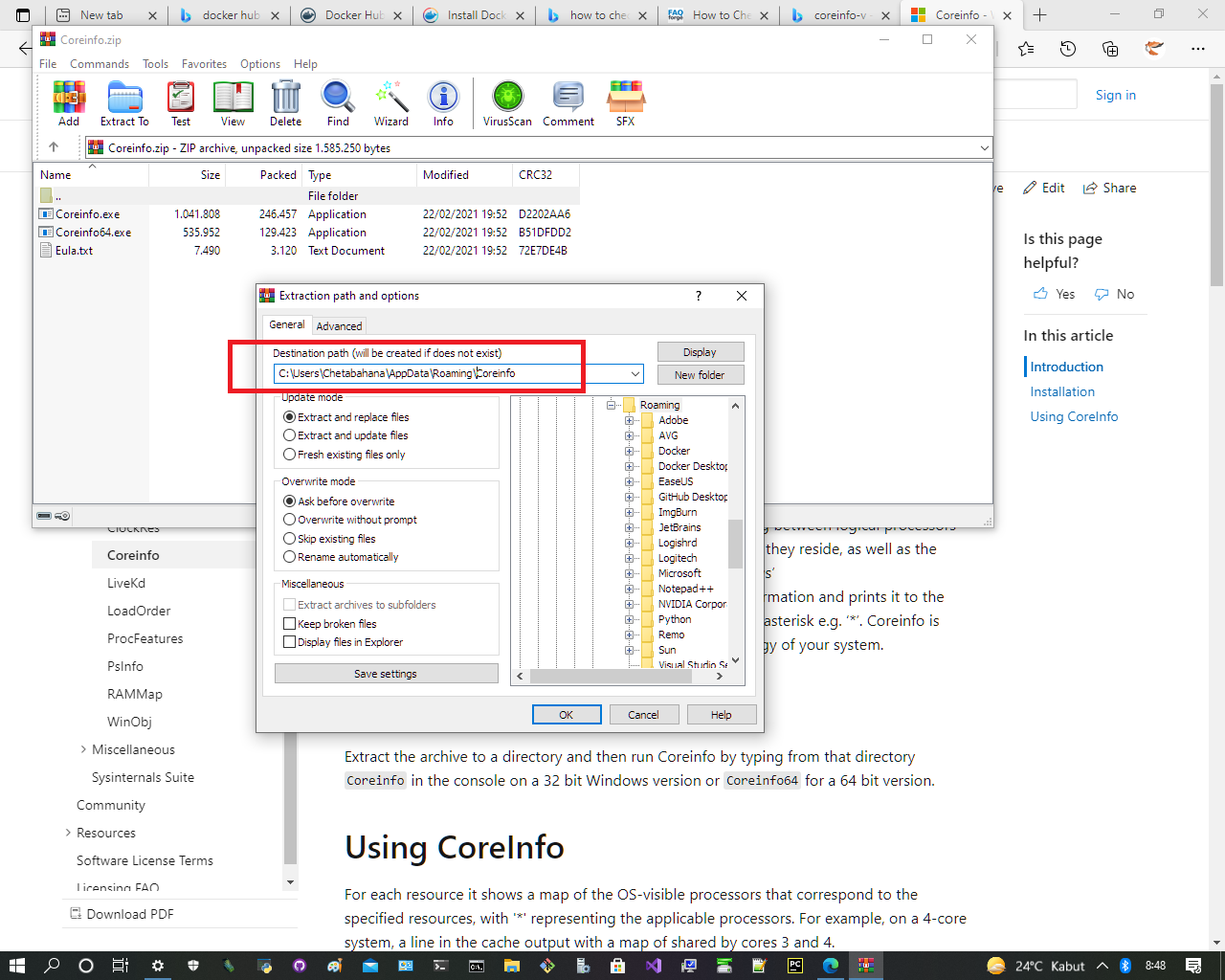Image resolution: width=1225 pixels, height=980 pixels.
Task: Open browser Collections icon
Action: (x=1110, y=49)
